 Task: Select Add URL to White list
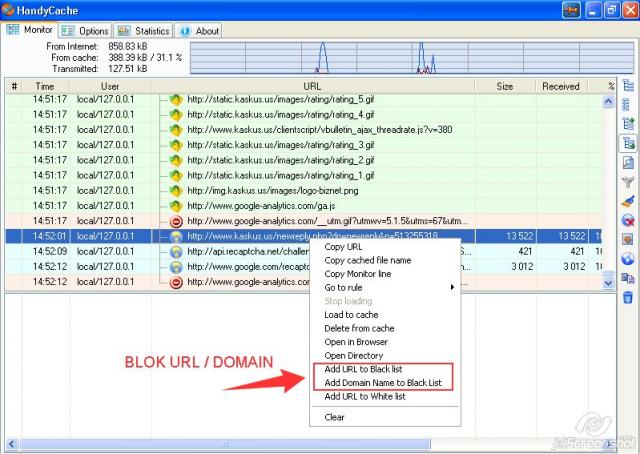pyautogui.click(x=365, y=396)
